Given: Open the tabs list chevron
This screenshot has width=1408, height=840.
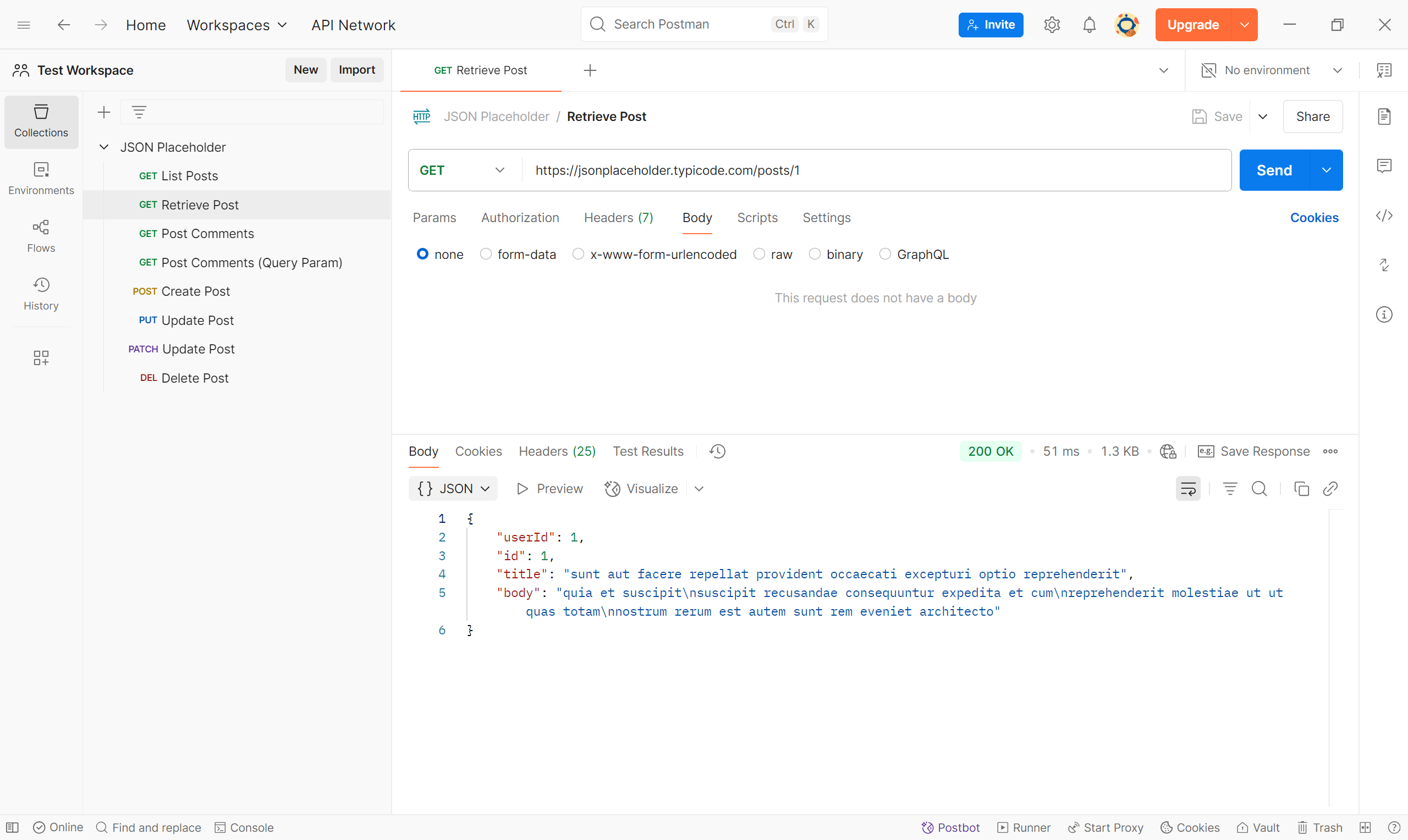Looking at the screenshot, I should (x=1163, y=70).
